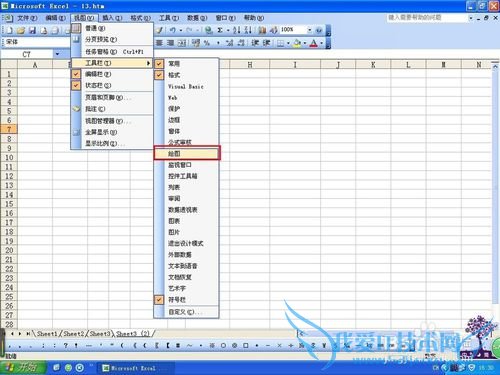Click column H header
Screen dimensions: 500x375
point(249,65)
